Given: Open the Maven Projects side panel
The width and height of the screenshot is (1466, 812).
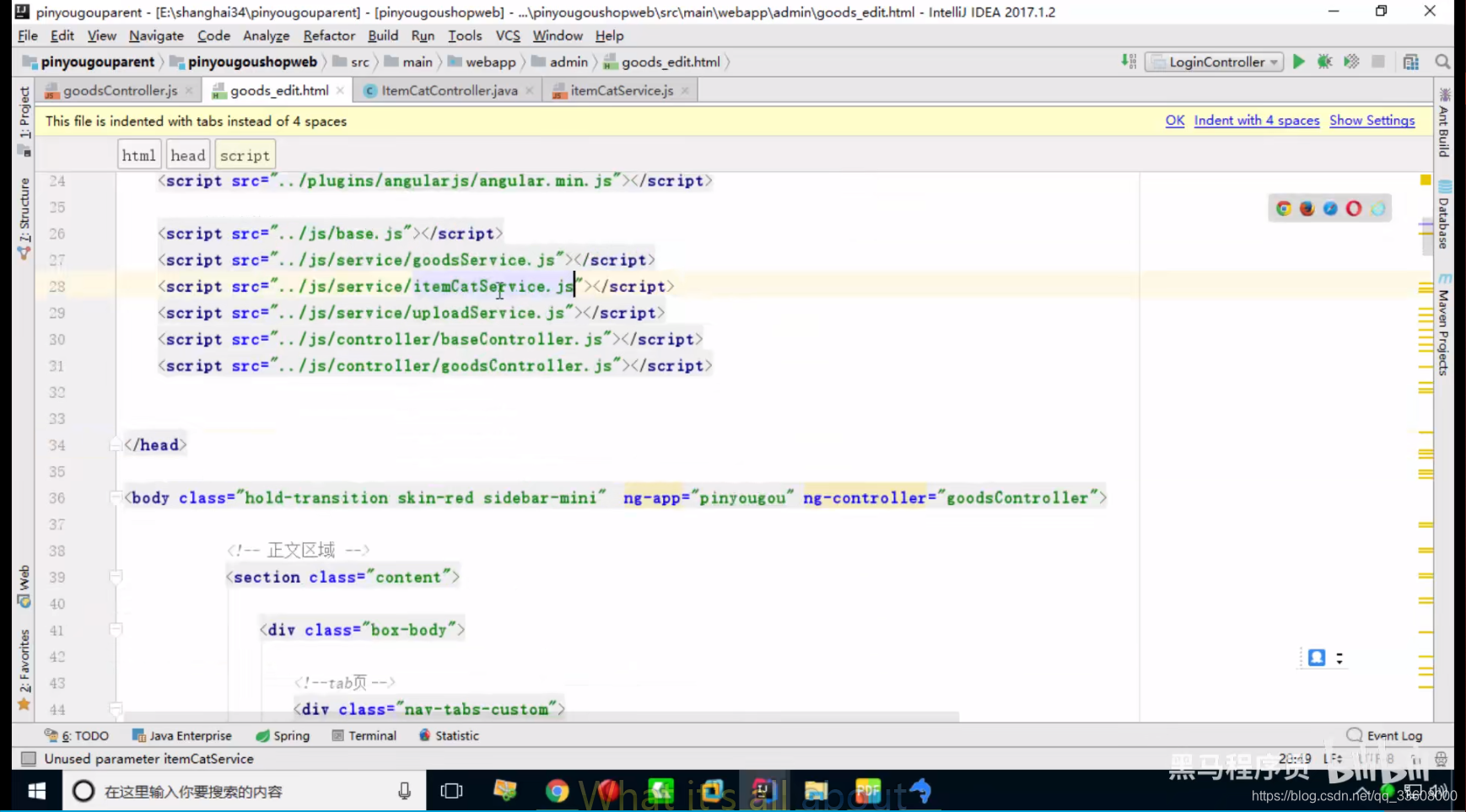Looking at the screenshot, I should pyautogui.click(x=1444, y=325).
